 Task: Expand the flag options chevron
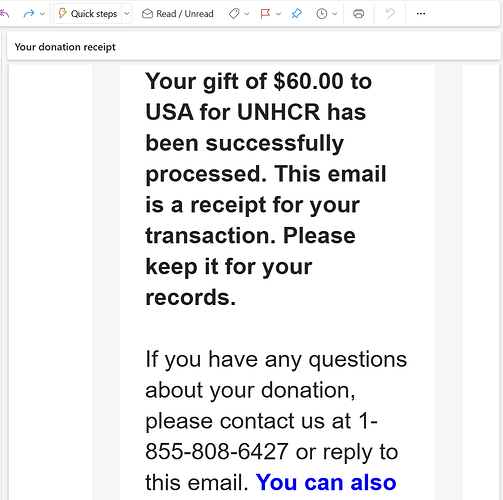(x=279, y=14)
